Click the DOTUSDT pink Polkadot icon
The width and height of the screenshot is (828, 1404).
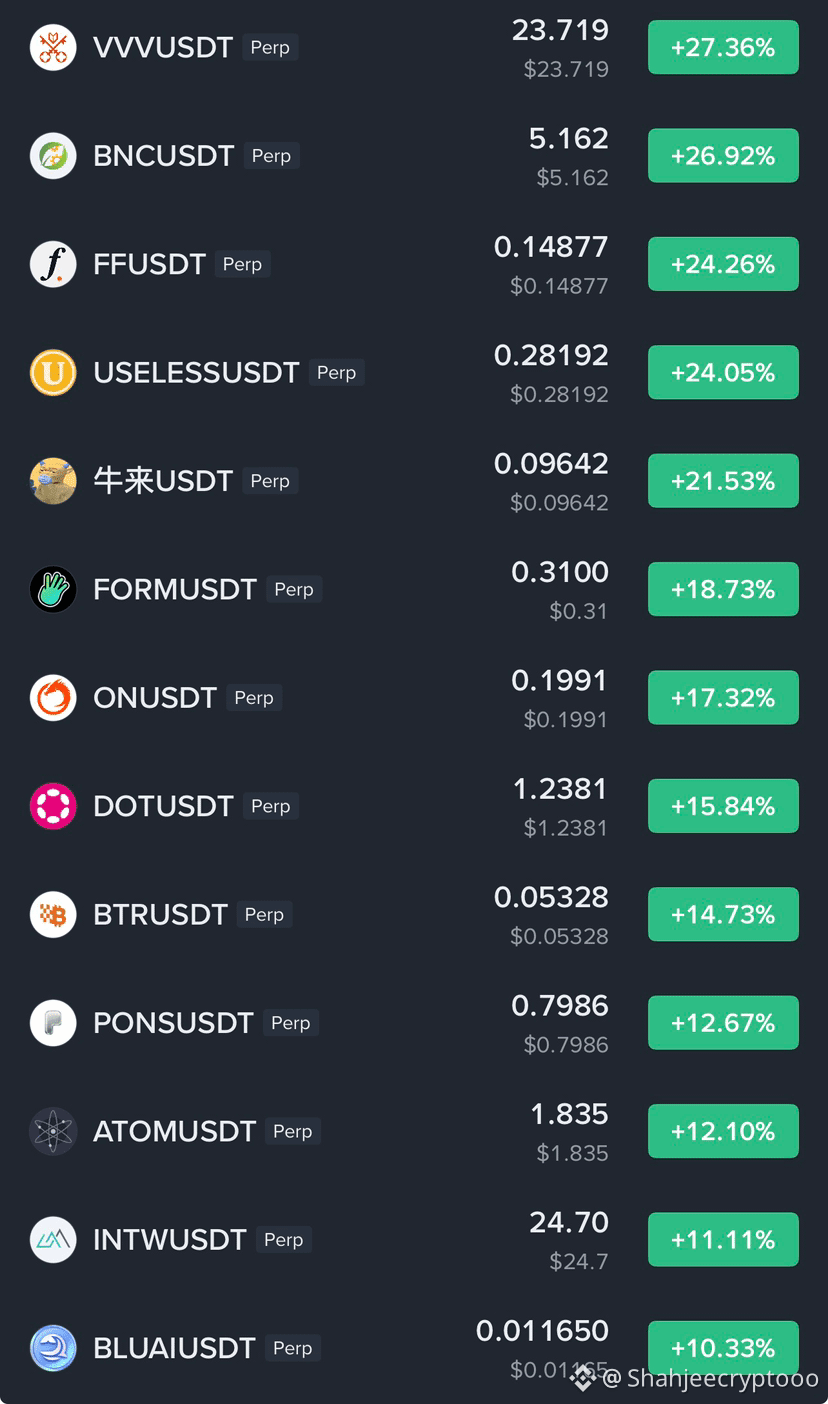pyautogui.click(x=53, y=806)
